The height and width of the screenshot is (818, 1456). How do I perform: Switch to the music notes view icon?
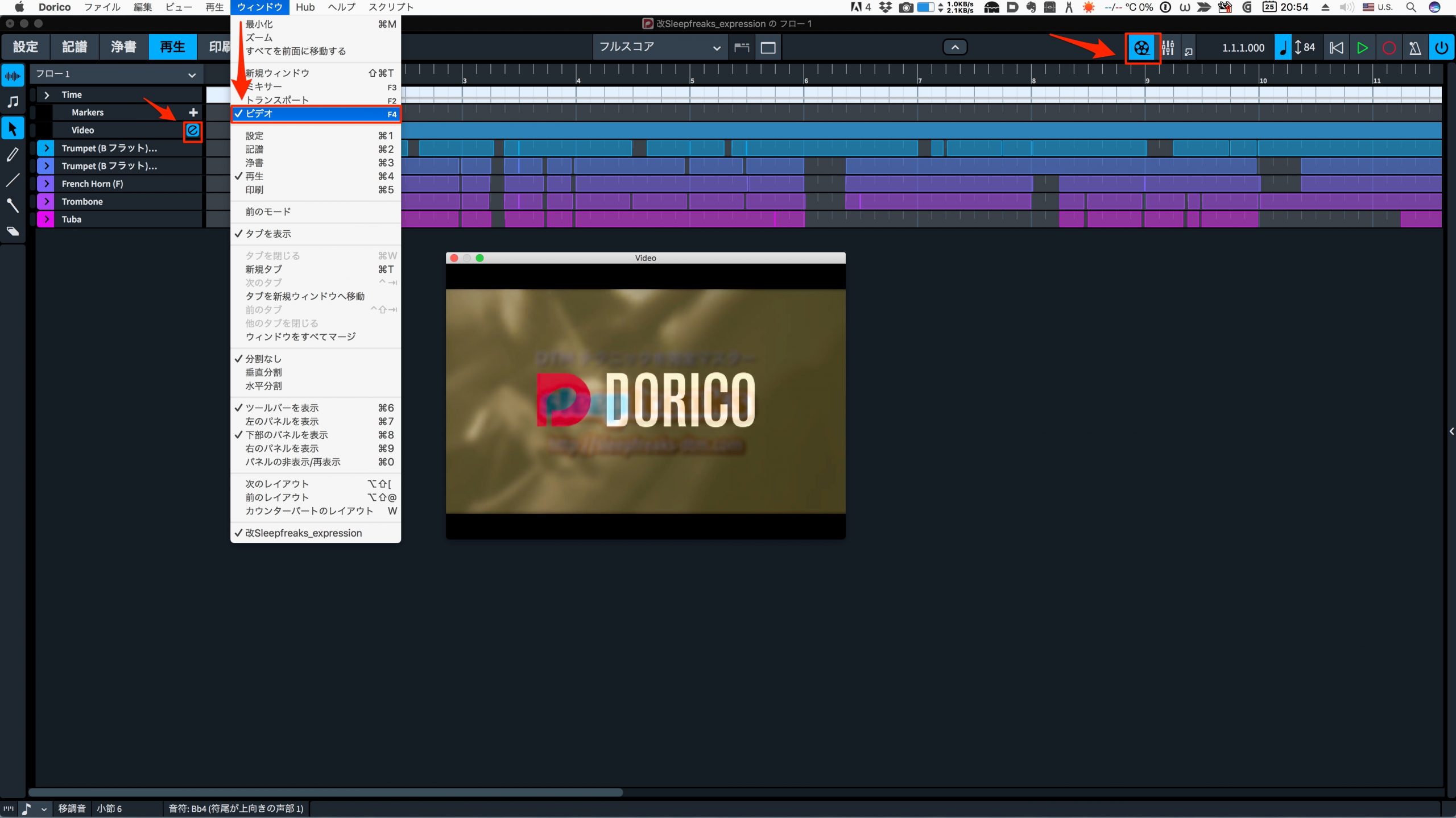pyautogui.click(x=13, y=102)
